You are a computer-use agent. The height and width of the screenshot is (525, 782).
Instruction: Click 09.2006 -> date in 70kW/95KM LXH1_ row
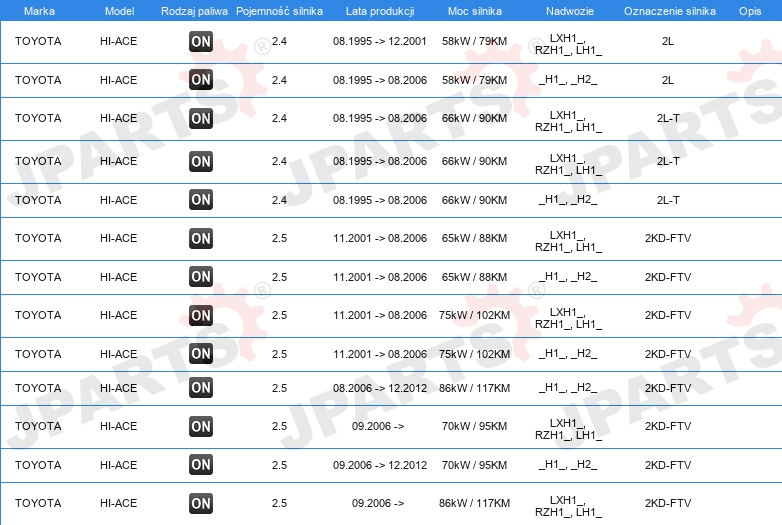click(378, 426)
